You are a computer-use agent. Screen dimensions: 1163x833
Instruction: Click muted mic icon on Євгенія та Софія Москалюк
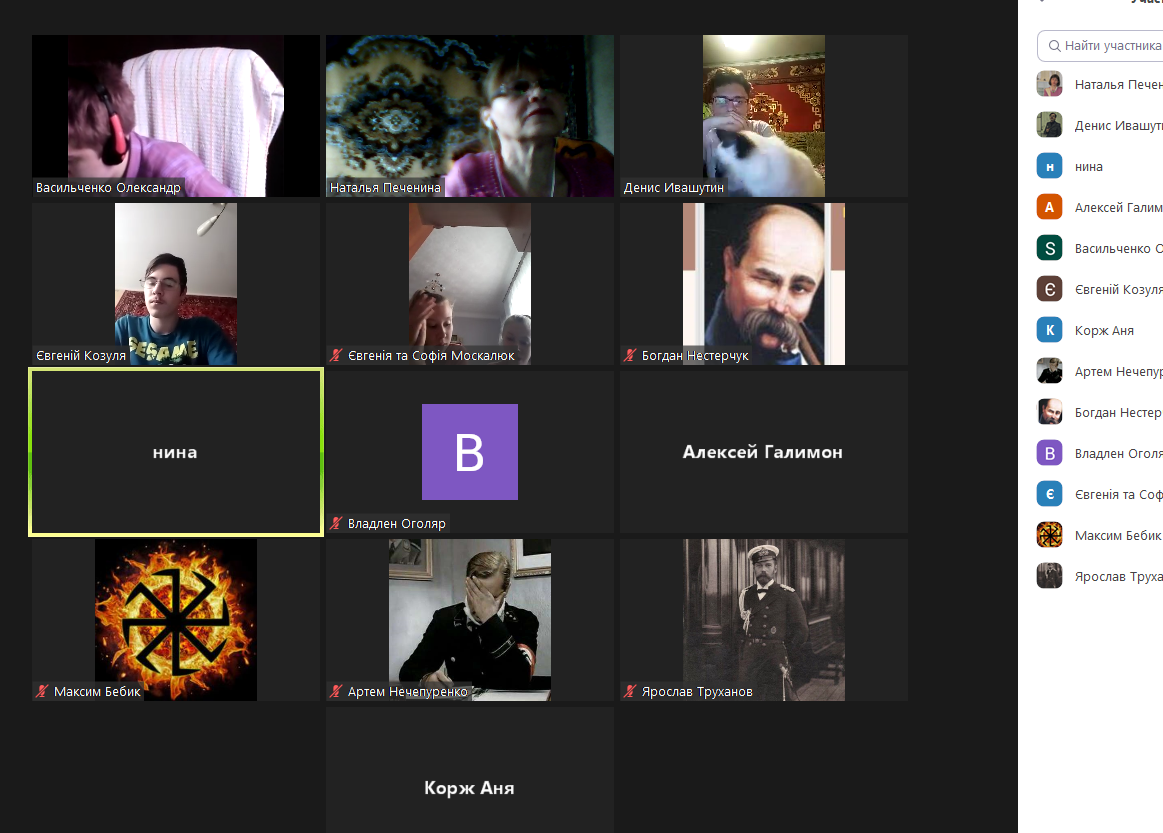pyautogui.click(x=336, y=355)
